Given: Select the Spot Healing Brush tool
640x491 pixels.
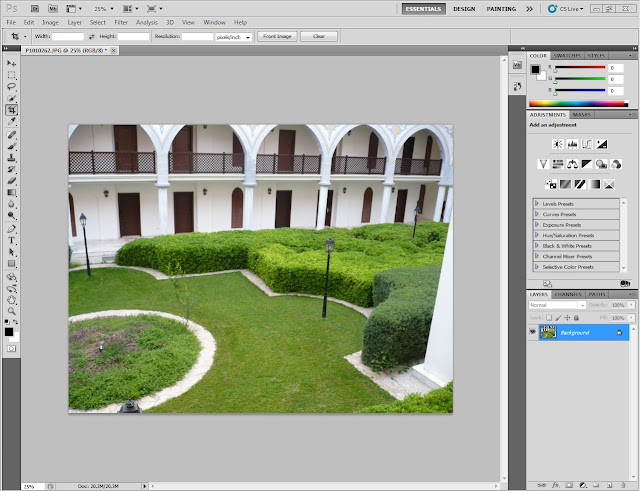Looking at the screenshot, I should point(11,135).
